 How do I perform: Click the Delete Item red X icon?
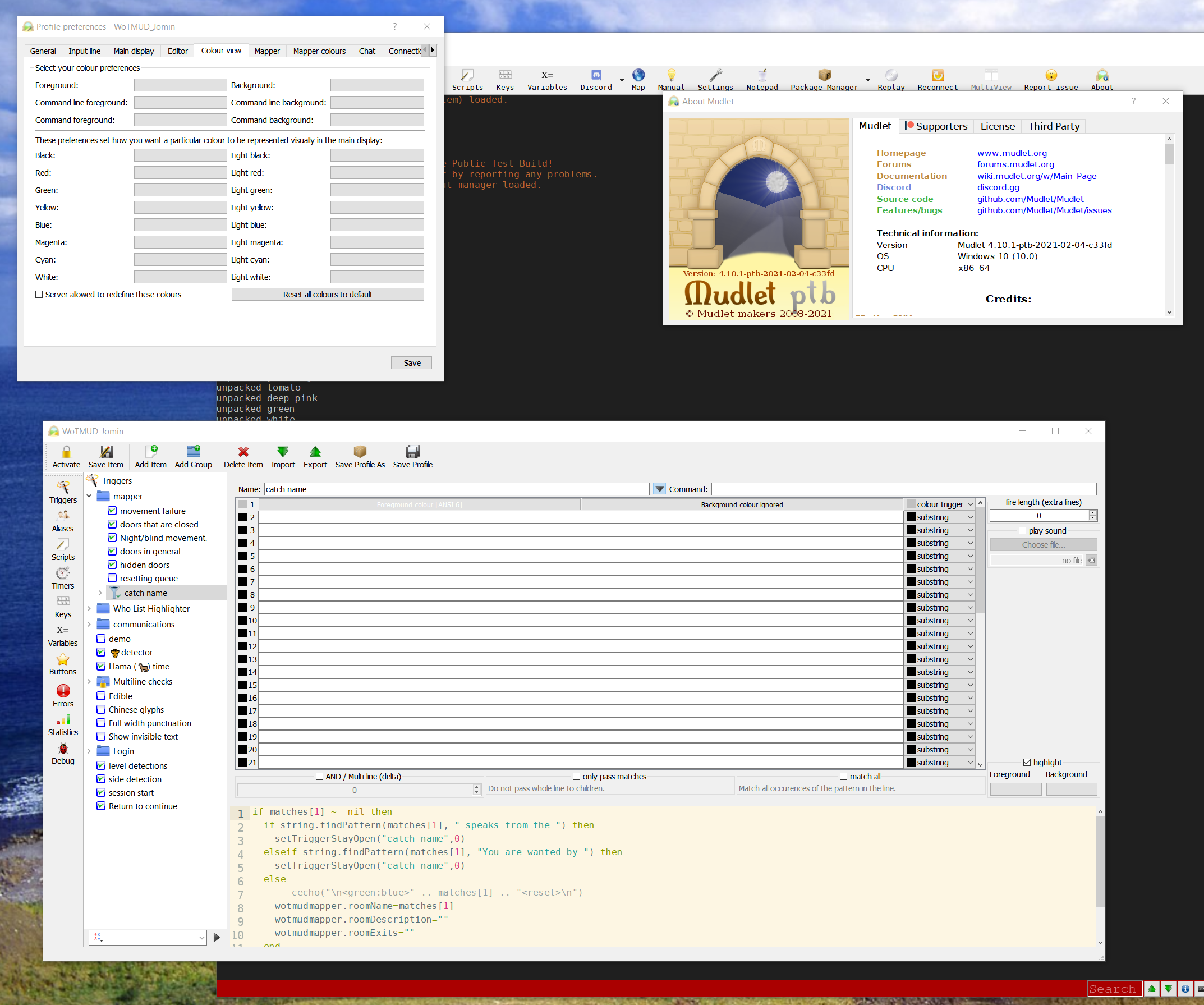click(x=243, y=452)
